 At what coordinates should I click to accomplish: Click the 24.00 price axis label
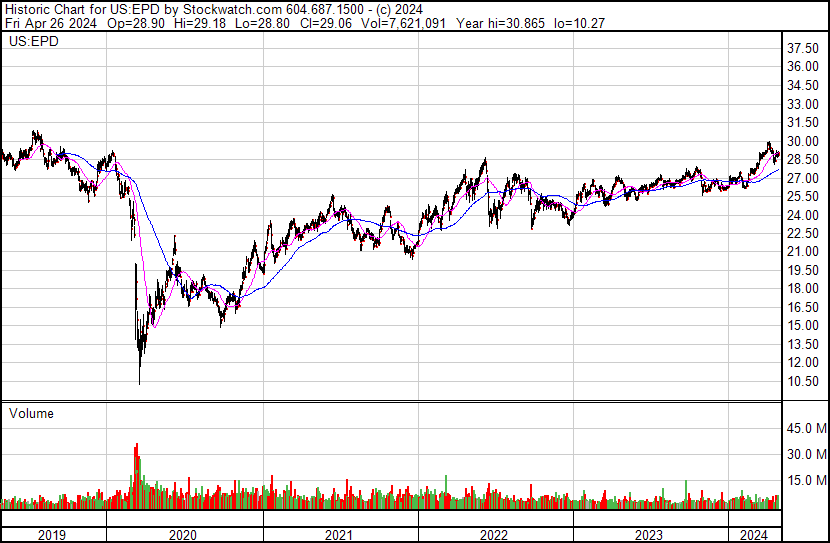(x=804, y=215)
